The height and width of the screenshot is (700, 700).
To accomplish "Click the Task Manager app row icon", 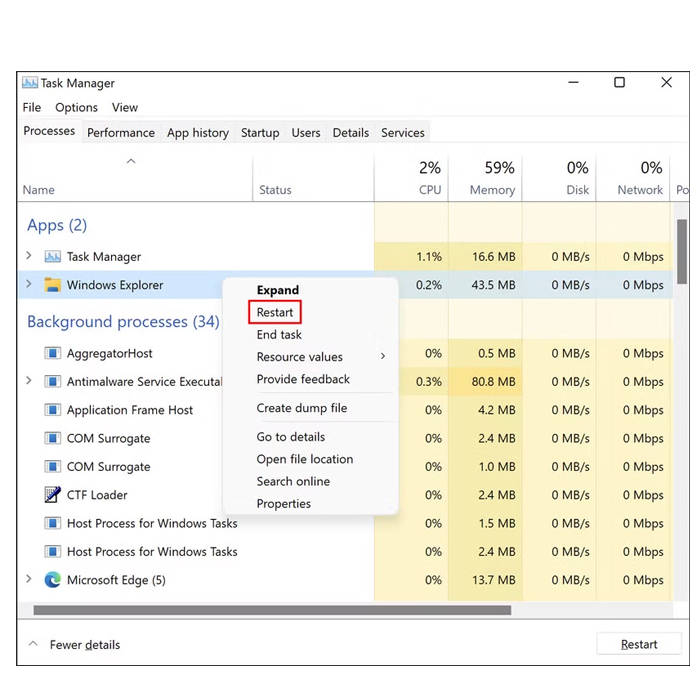I will (x=53, y=257).
